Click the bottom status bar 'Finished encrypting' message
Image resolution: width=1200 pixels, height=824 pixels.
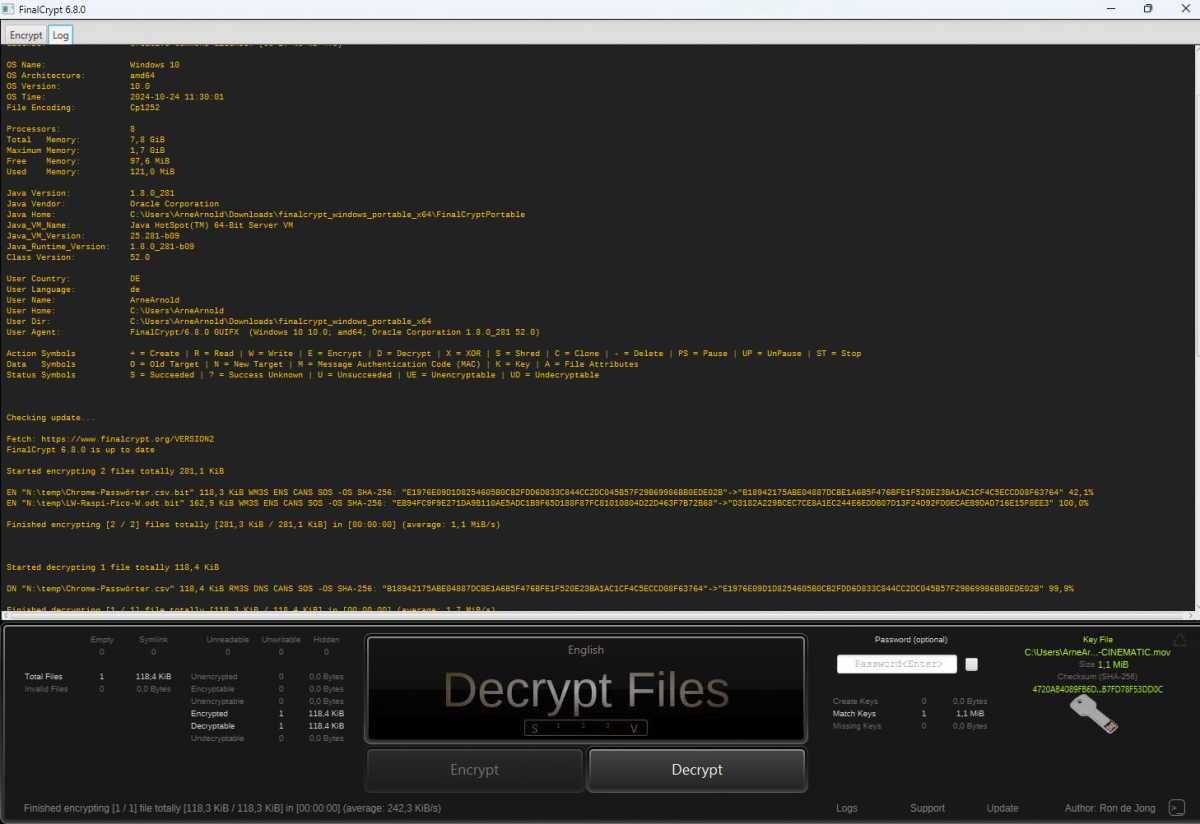232,808
